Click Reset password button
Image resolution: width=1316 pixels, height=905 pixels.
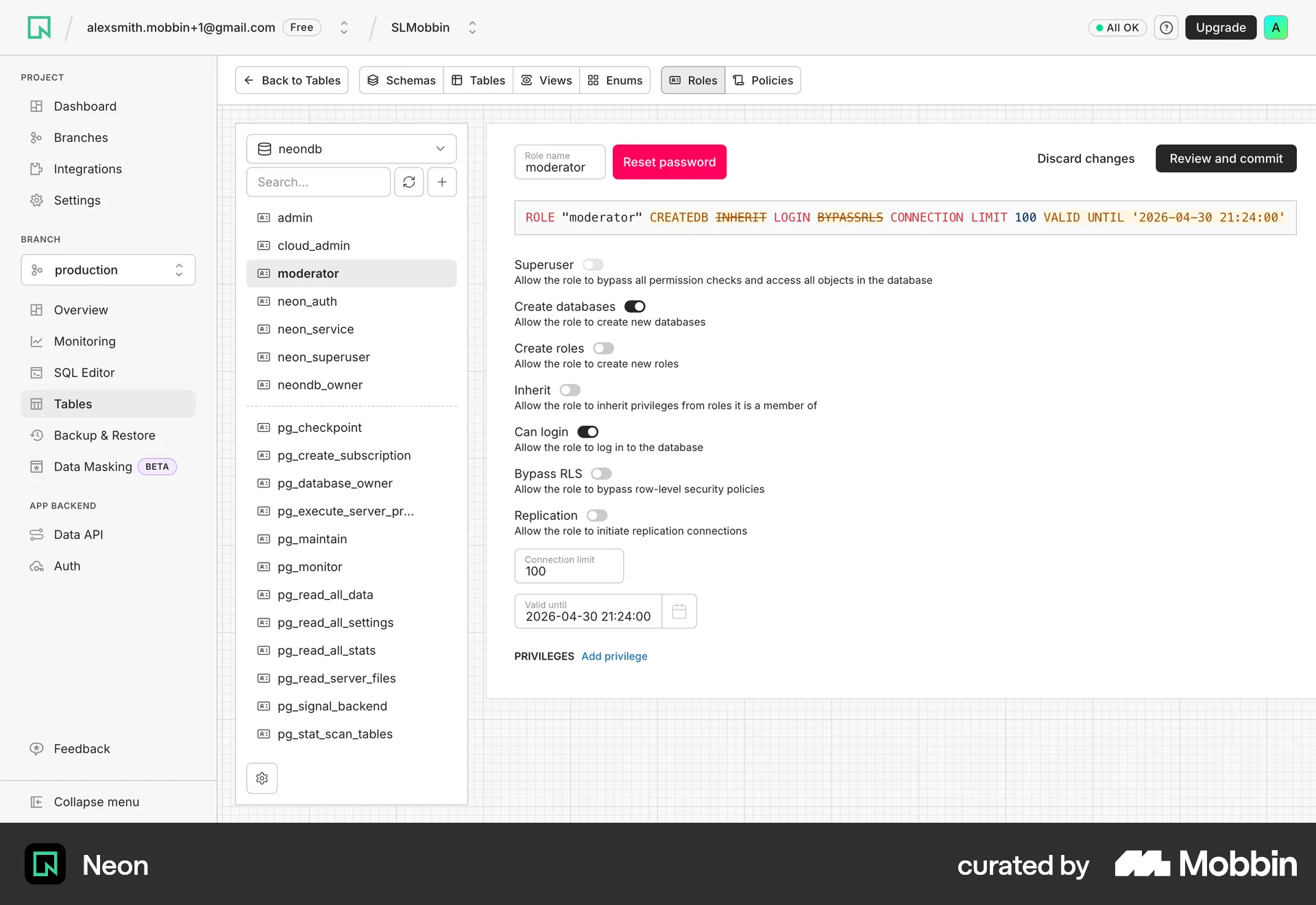click(x=669, y=162)
